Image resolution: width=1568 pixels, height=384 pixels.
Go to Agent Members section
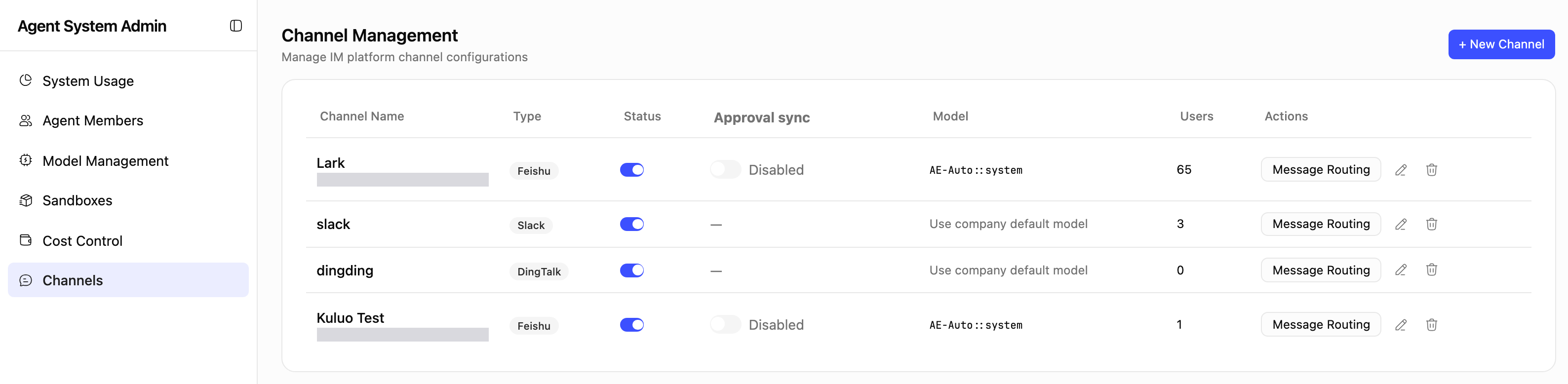coord(128,120)
